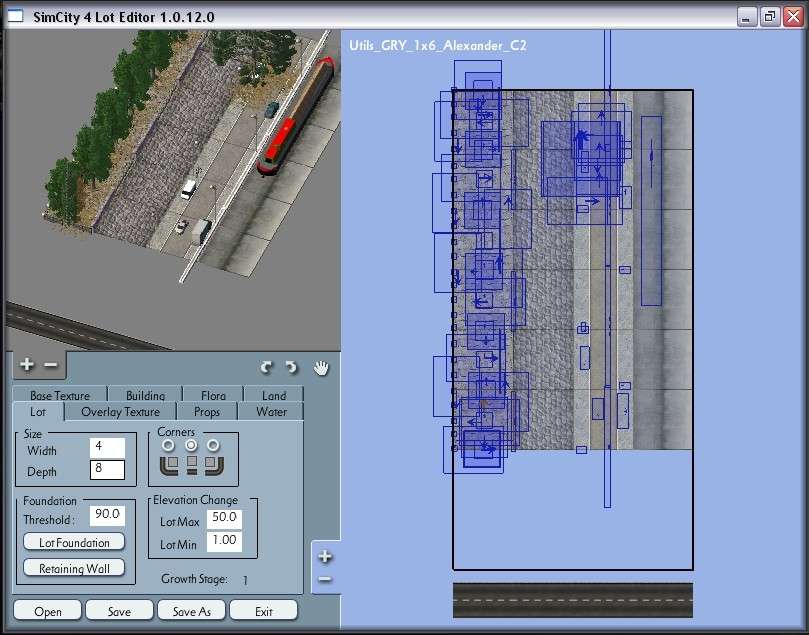Edit the Lot Min elevation field

pyautogui.click(x=224, y=541)
